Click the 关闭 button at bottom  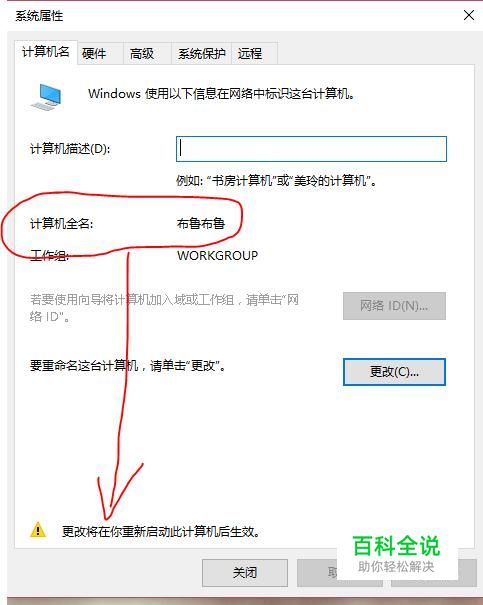click(245, 573)
